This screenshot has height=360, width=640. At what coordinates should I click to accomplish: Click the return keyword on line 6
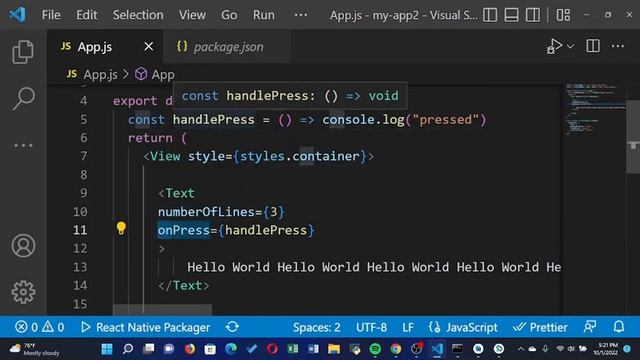click(x=150, y=138)
